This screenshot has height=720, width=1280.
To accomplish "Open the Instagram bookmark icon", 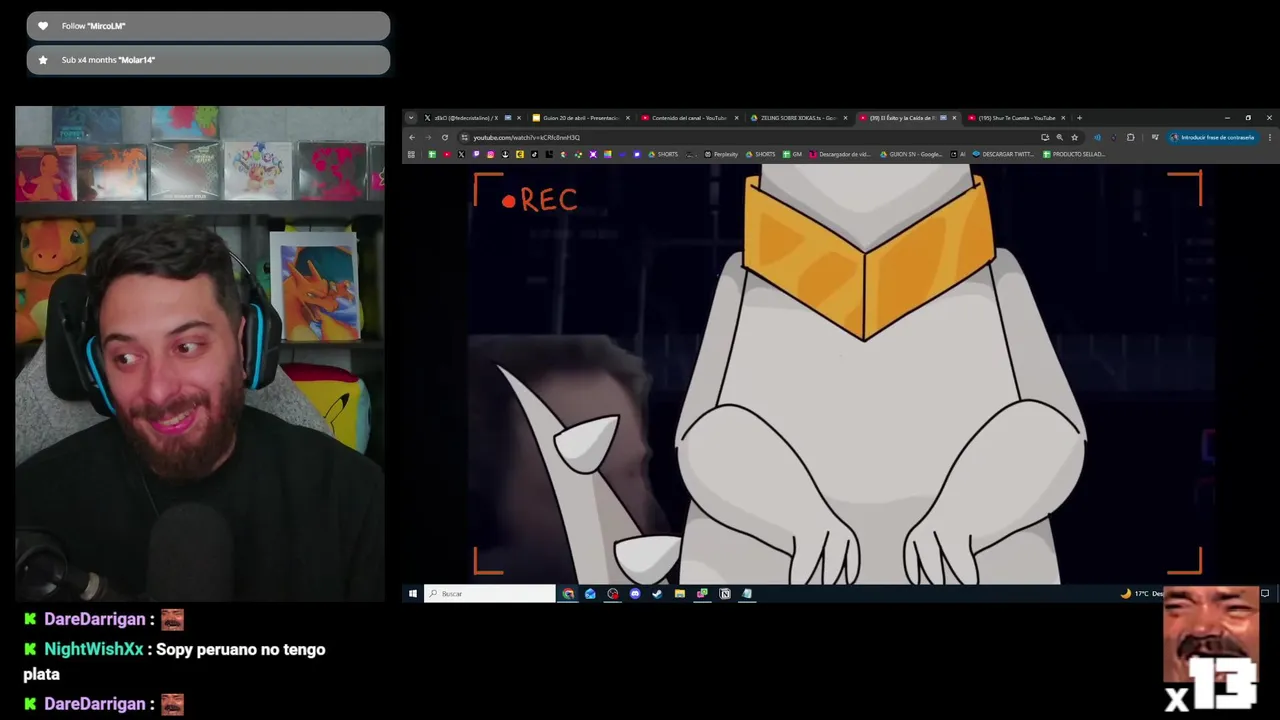I will coord(490,154).
